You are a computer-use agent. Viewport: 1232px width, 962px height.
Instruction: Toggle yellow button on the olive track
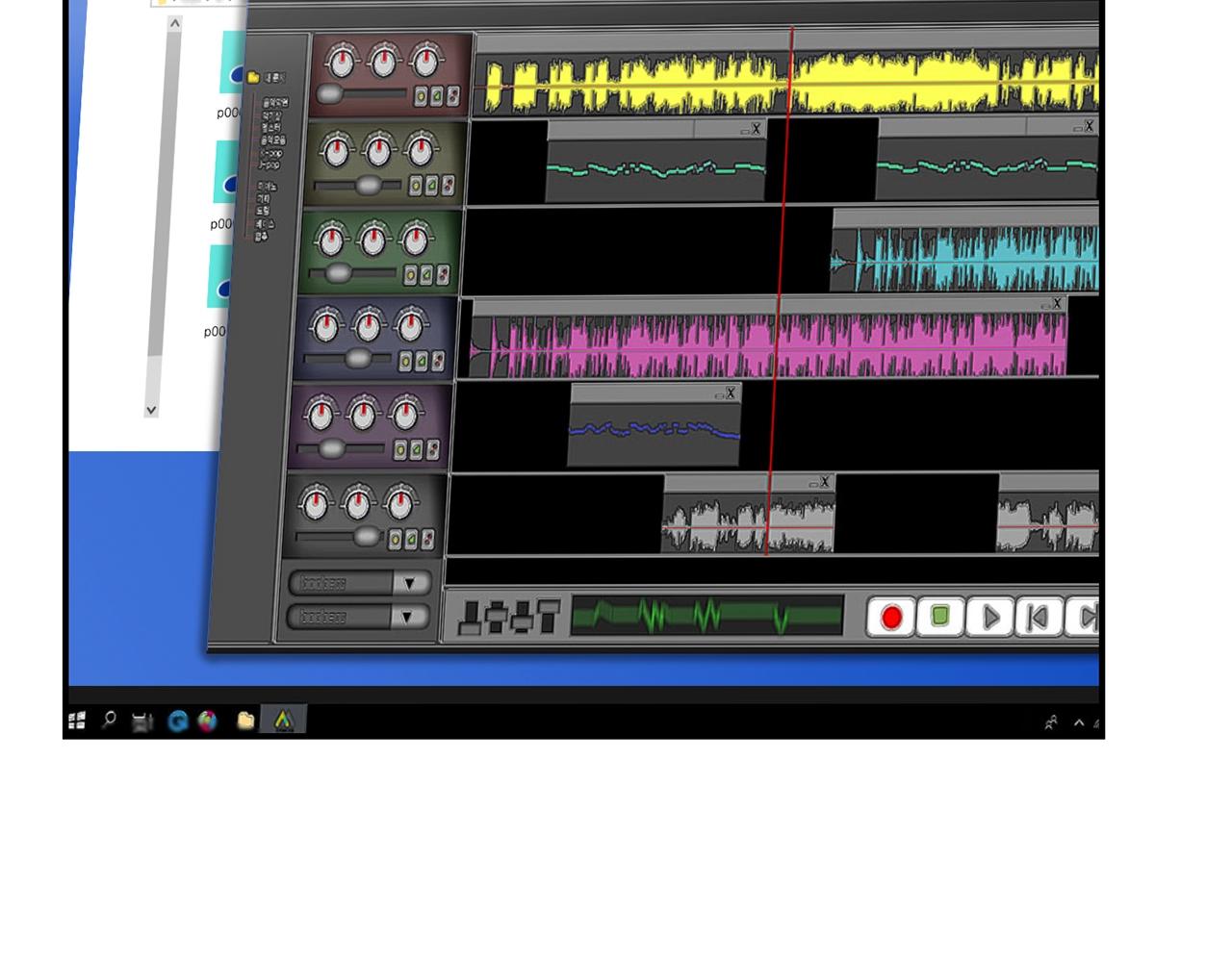point(416,187)
